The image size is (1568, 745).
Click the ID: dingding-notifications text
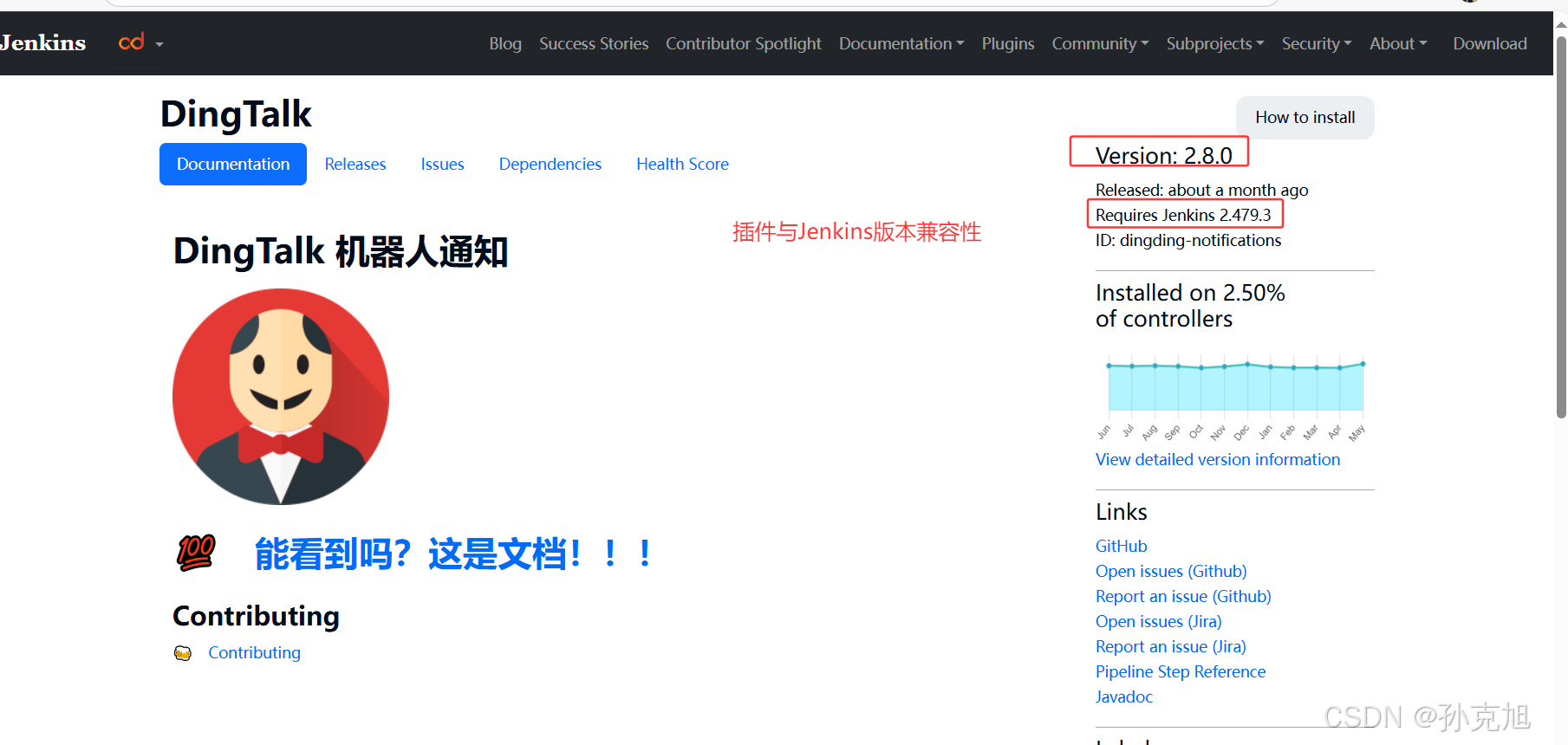click(x=1188, y=240)
